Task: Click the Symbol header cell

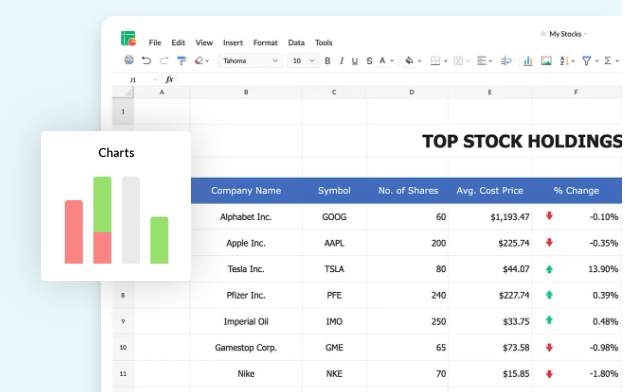Action: (x=334, y=191)
